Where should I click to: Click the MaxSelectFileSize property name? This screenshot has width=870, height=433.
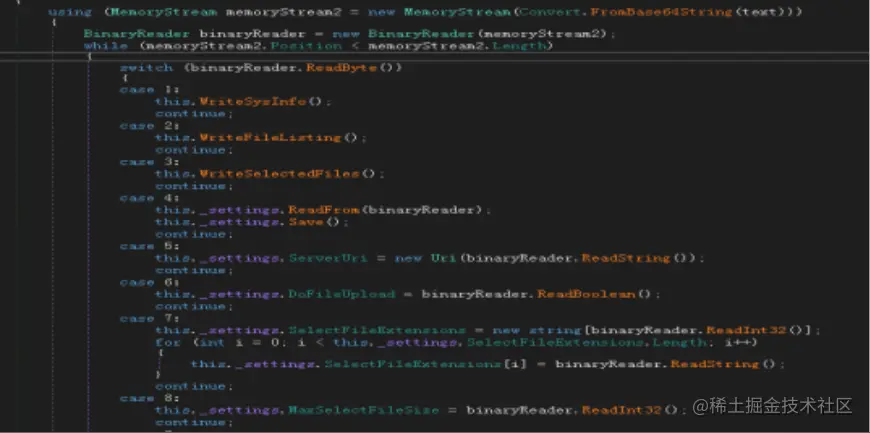pyautogui.click(x=364, y=410)
